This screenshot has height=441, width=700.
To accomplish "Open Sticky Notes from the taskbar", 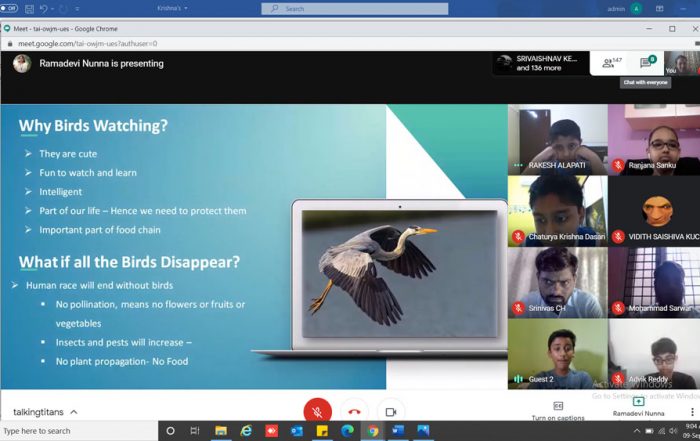I will 322,431.
